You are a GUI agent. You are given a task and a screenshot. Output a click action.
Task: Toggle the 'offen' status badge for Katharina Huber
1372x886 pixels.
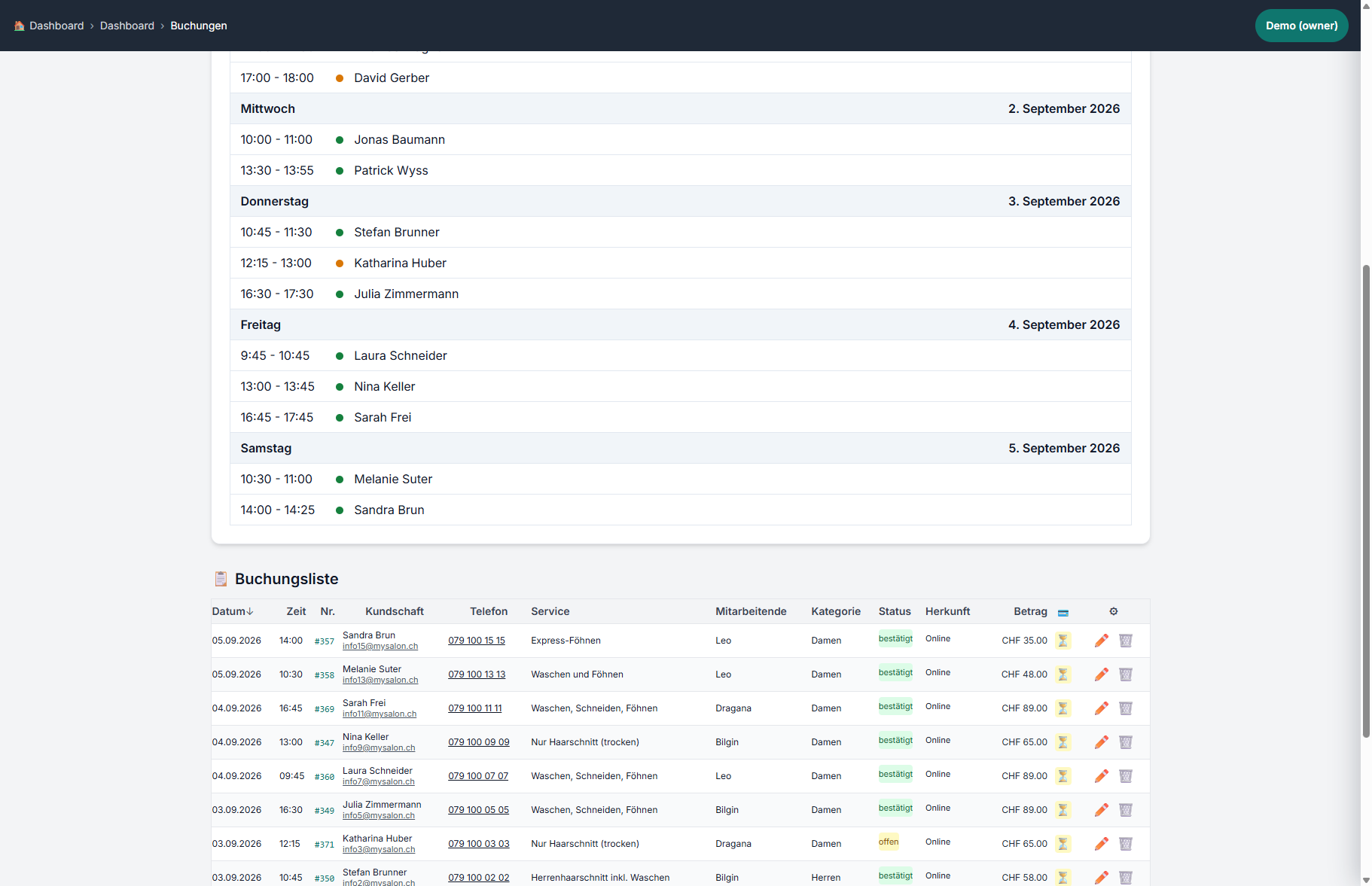coord(889,842)
